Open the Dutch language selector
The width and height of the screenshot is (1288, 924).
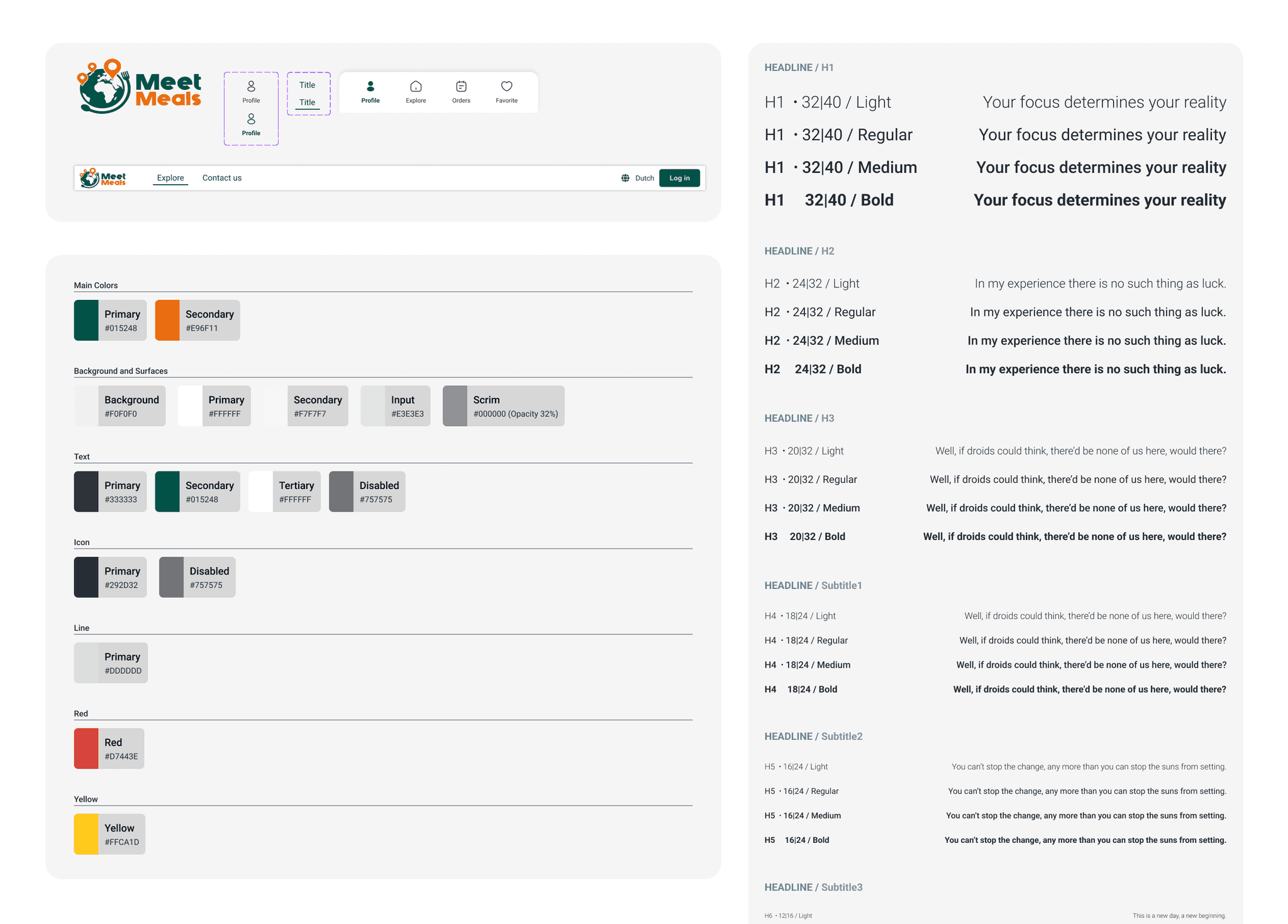coord(644,178)
